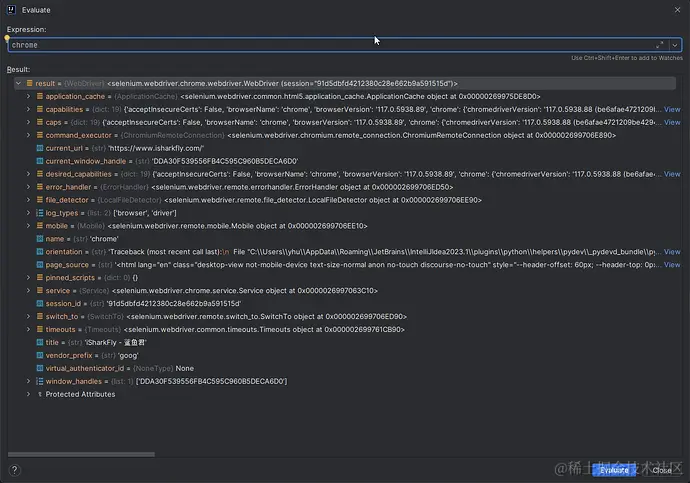Viewport: 690px width, 483px height.
Task: Expand the desired_capabilities node
Action: [28, 174]
